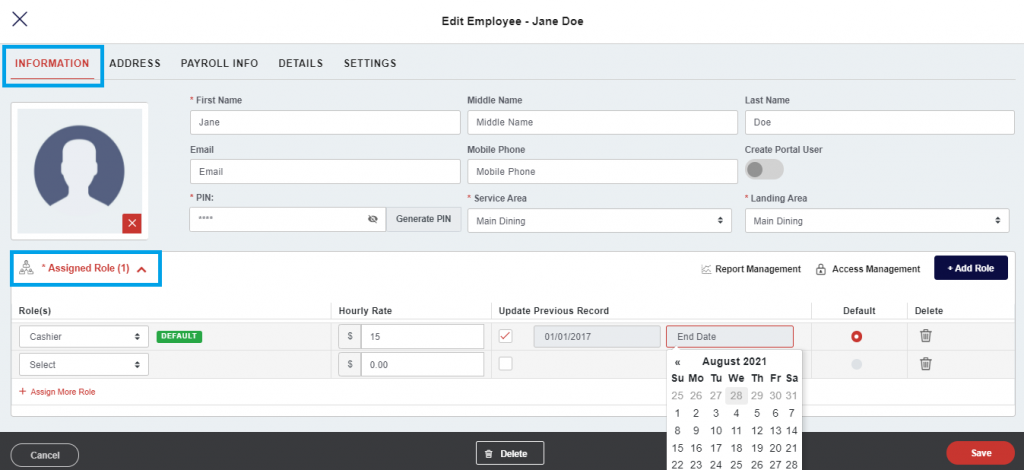Click the Delete employee button
This screenshot has width=1024, height=470.
[x=510, y=453]
